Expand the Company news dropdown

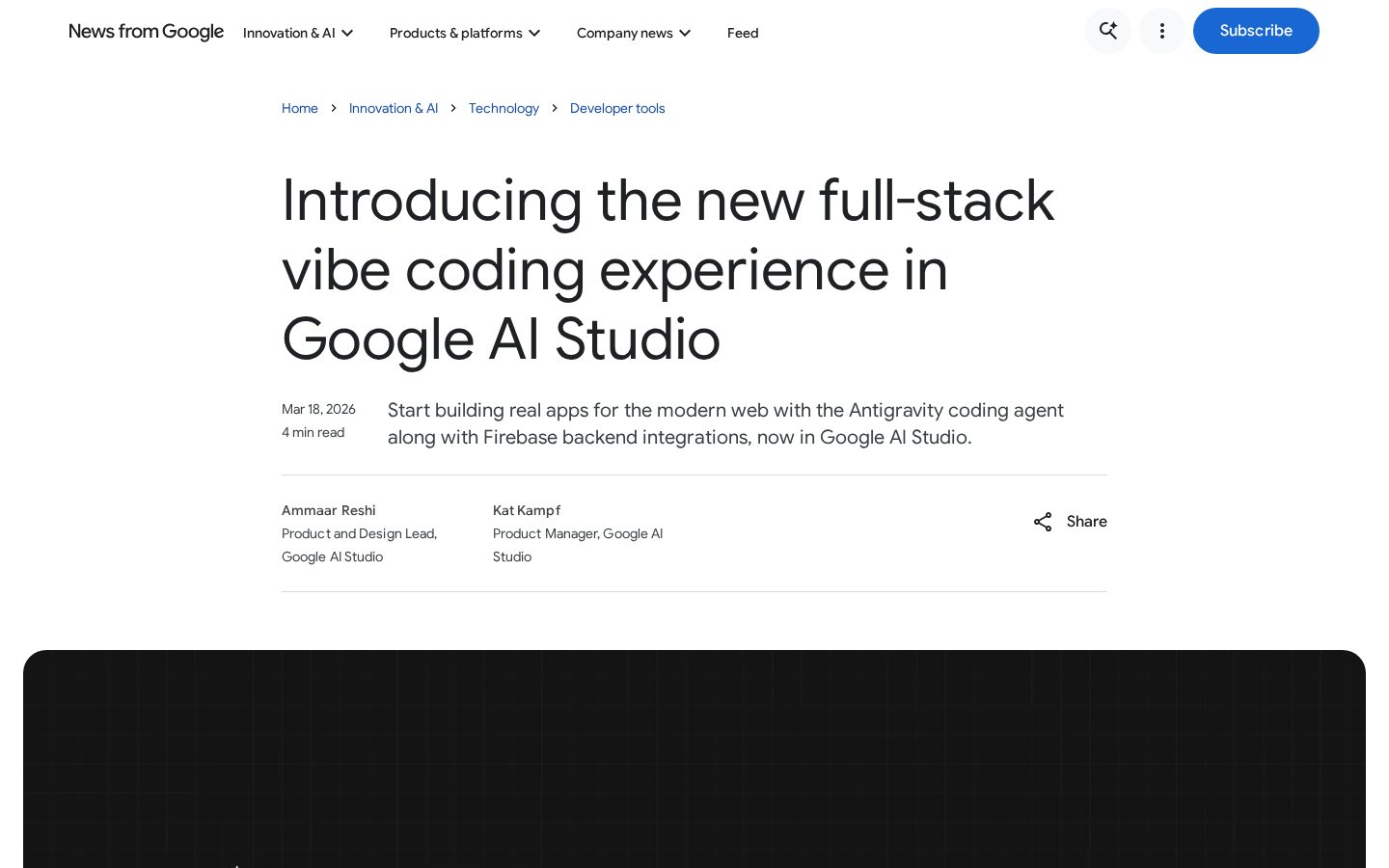pyautogui.click(x=634, y=33)
